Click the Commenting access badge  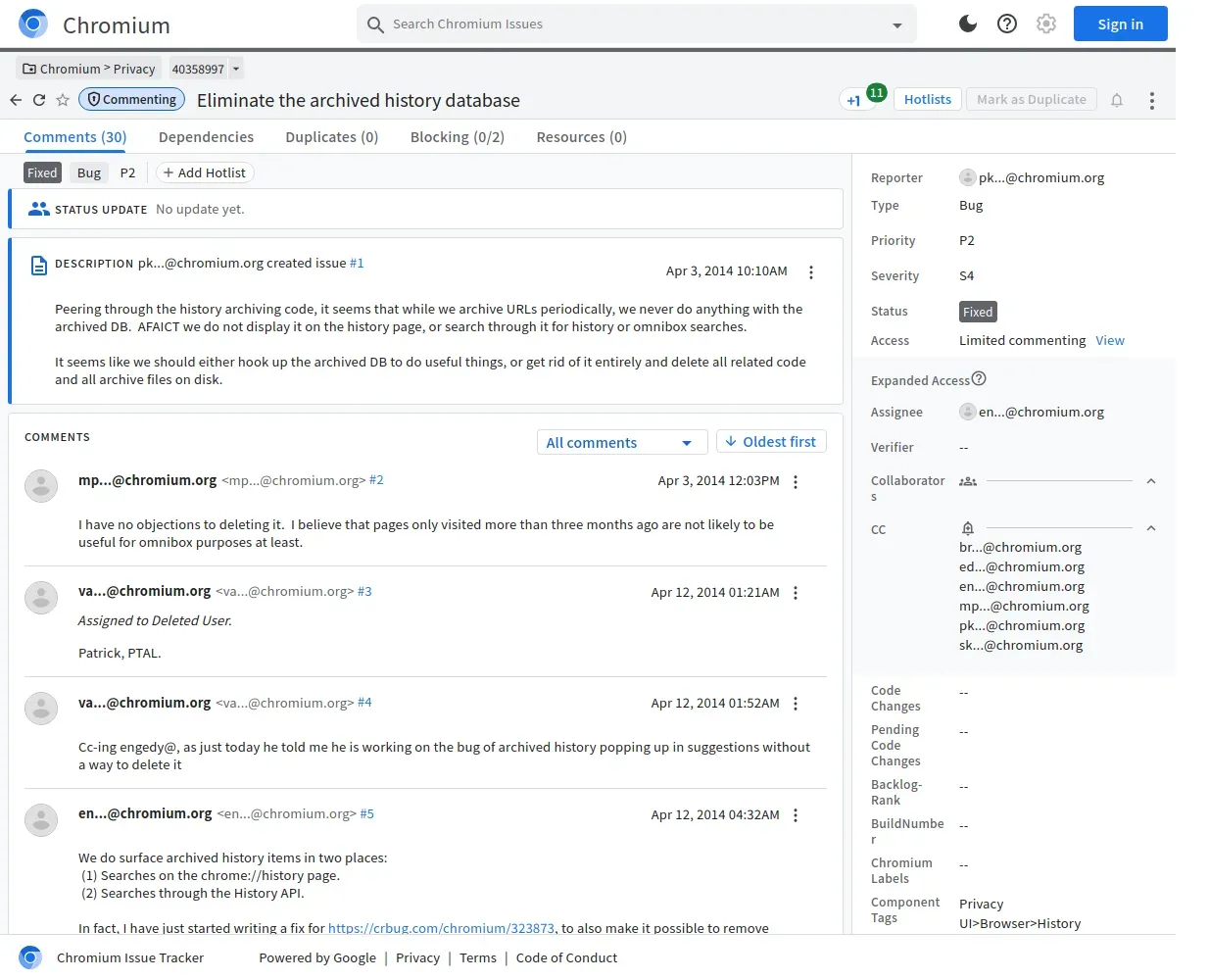131,99
